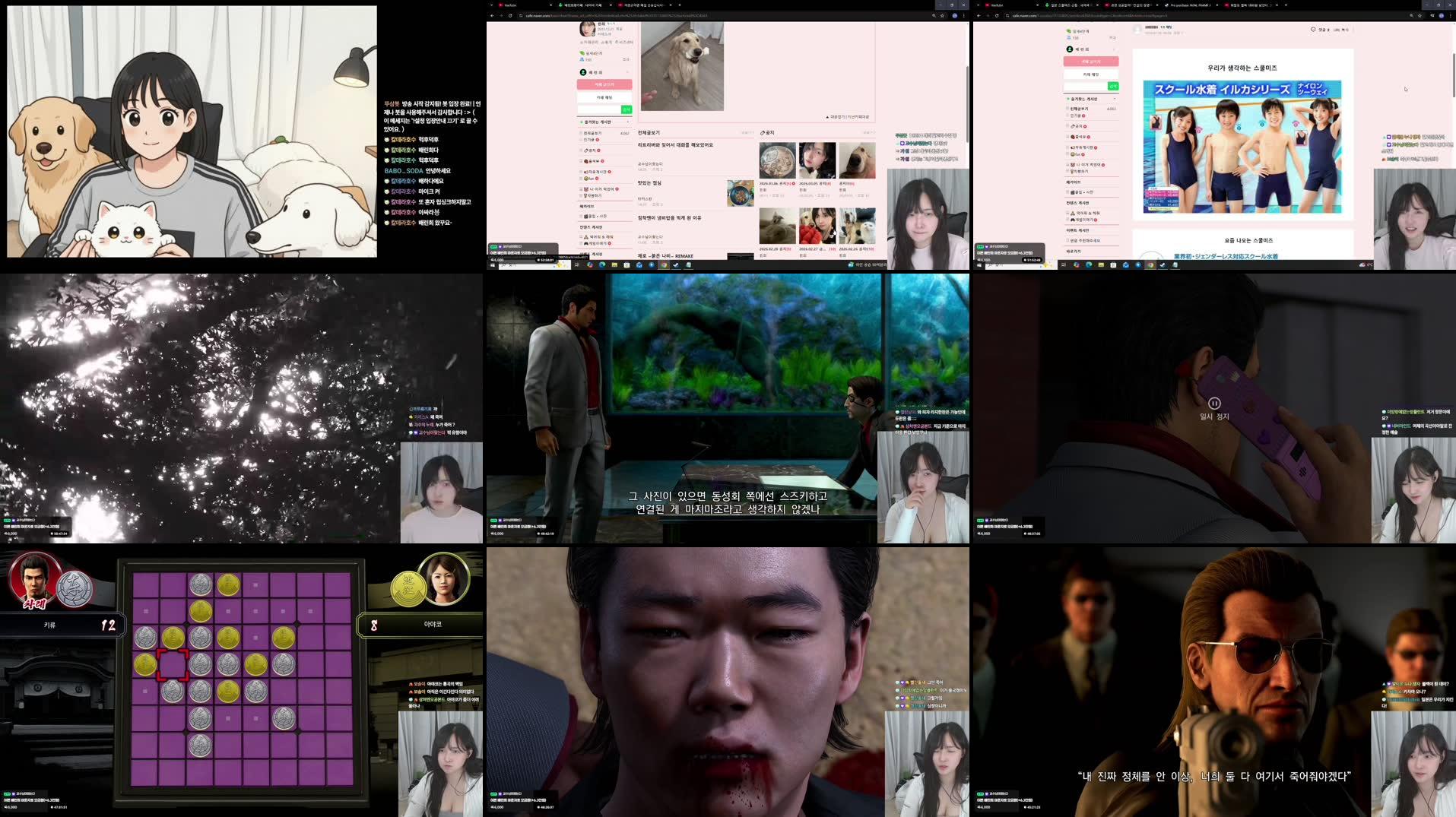Click 대문접기 to collapse the cafe banner
1456x817 pixels.
[x=836, y=116]
